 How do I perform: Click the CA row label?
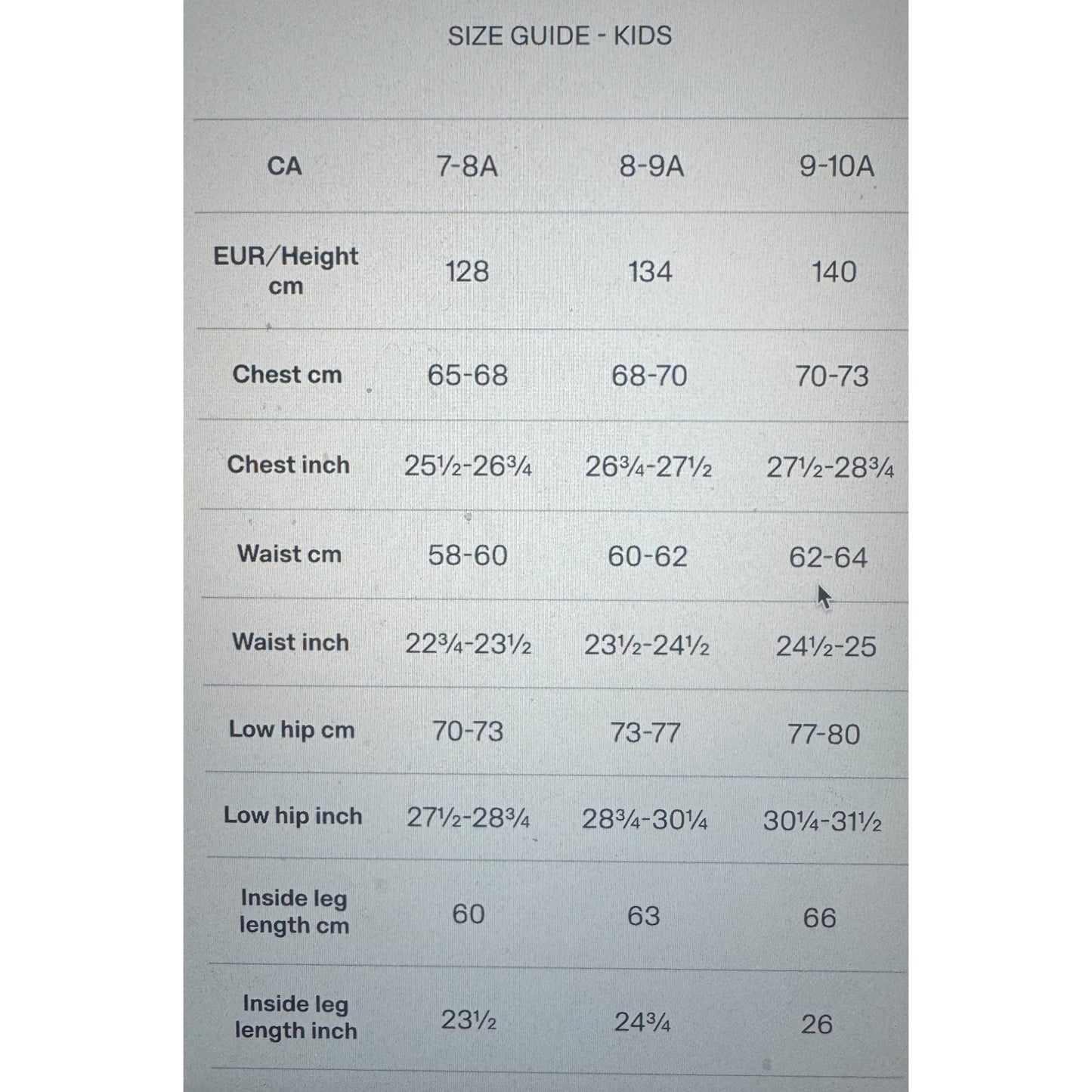[x=284, y=166]
